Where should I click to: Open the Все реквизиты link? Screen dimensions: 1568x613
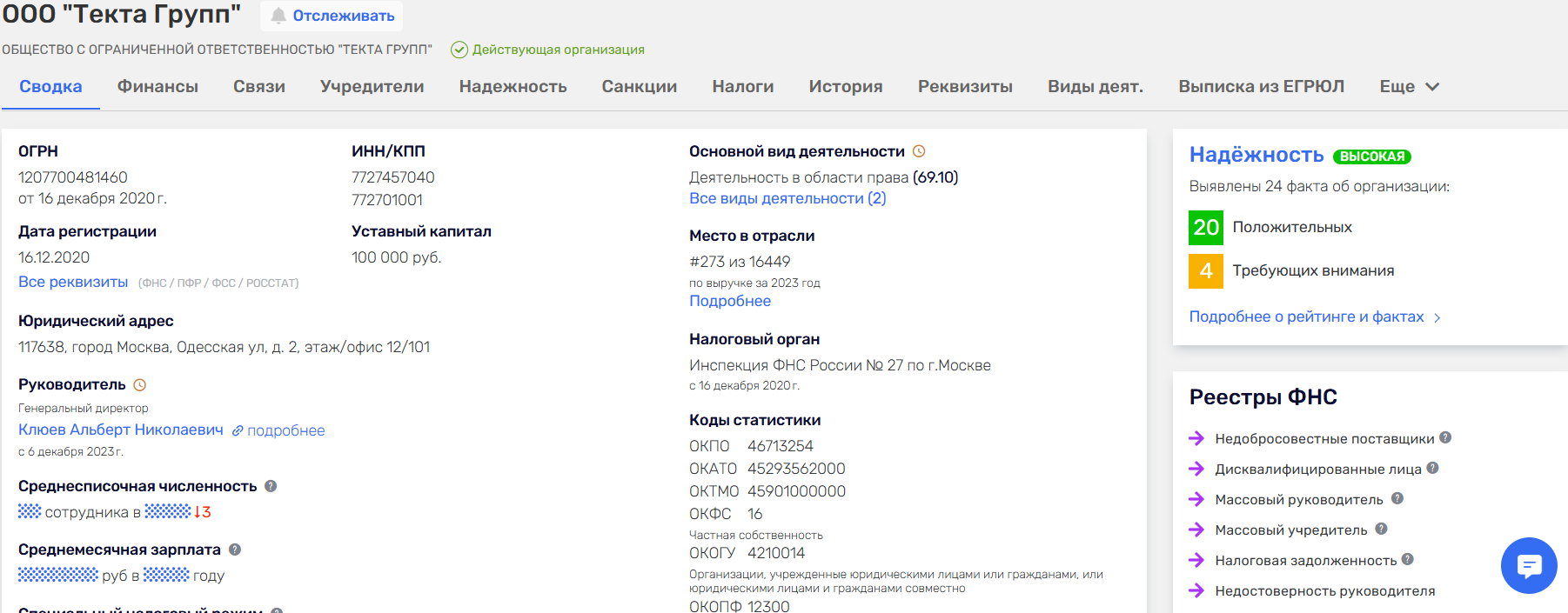click(x=73, y=282)
